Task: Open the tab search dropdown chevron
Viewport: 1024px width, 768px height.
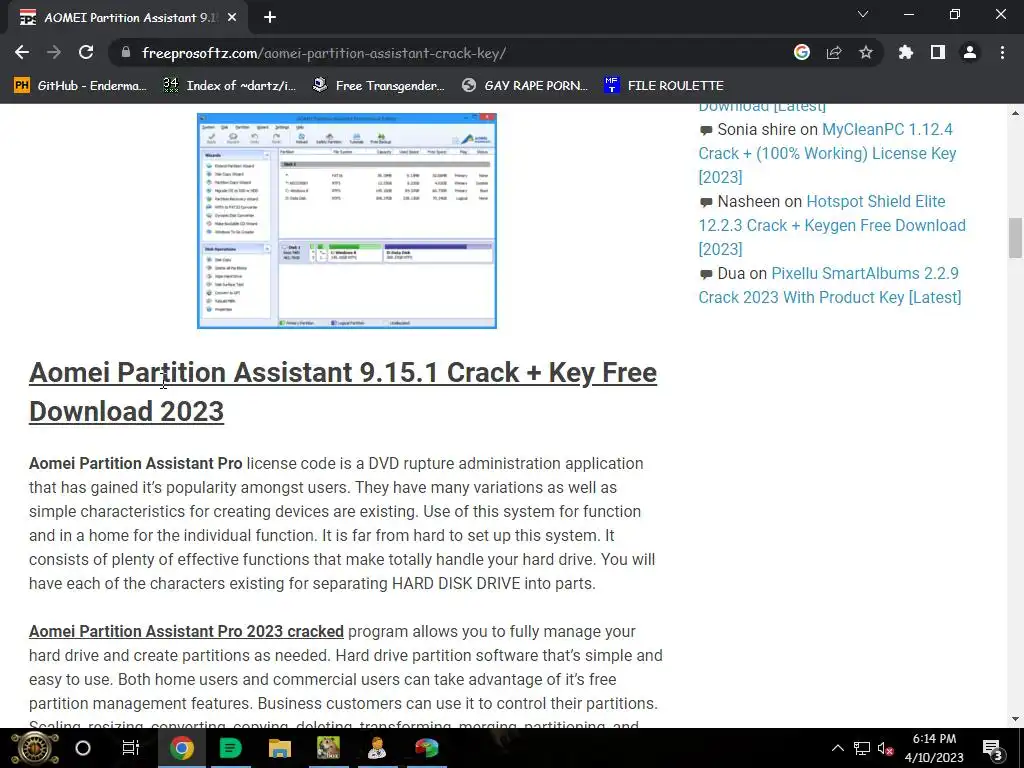Action: [863, 14]
